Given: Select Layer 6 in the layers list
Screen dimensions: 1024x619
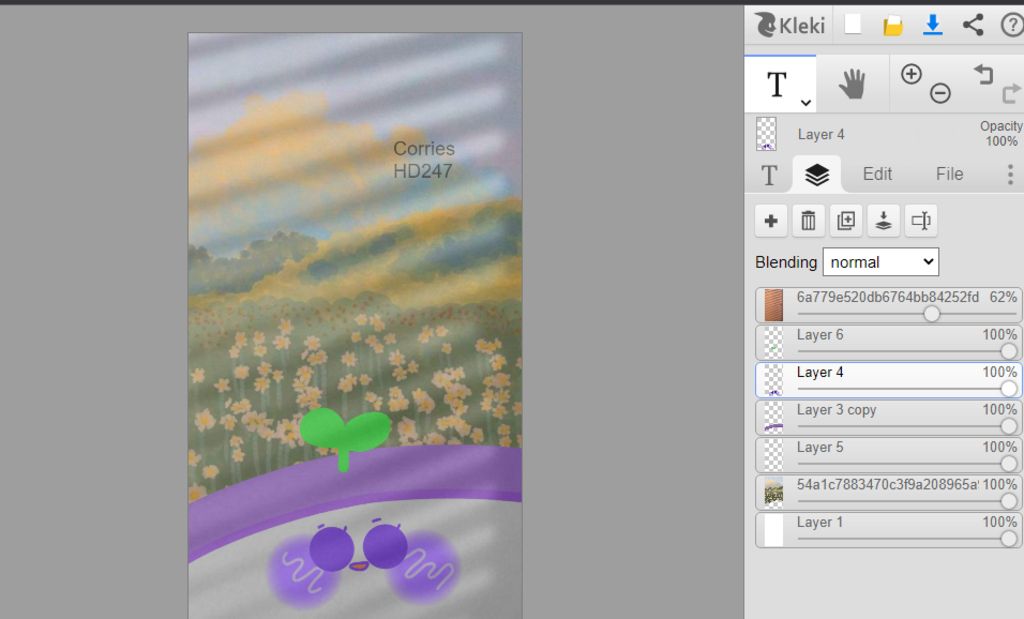Looking at the screenshot, I should tap(888, 342).
